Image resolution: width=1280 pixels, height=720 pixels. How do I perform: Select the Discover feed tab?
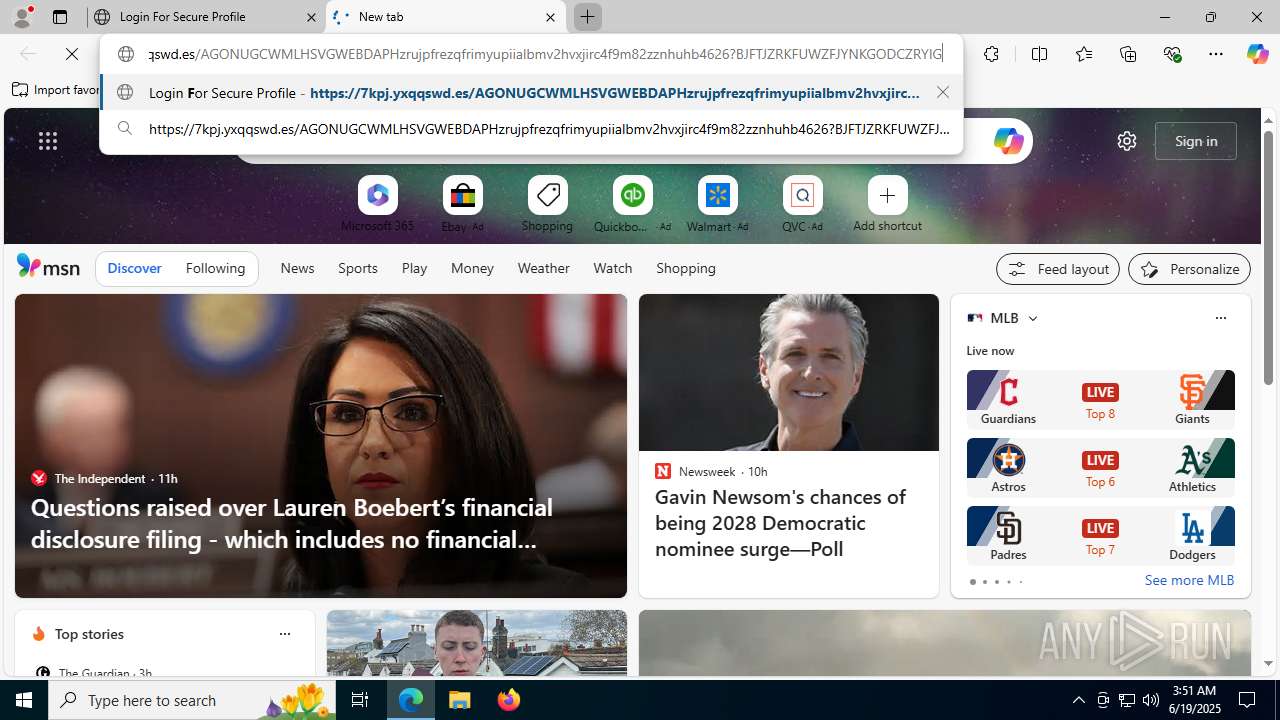pyautogui.click(x=134, y=268)
